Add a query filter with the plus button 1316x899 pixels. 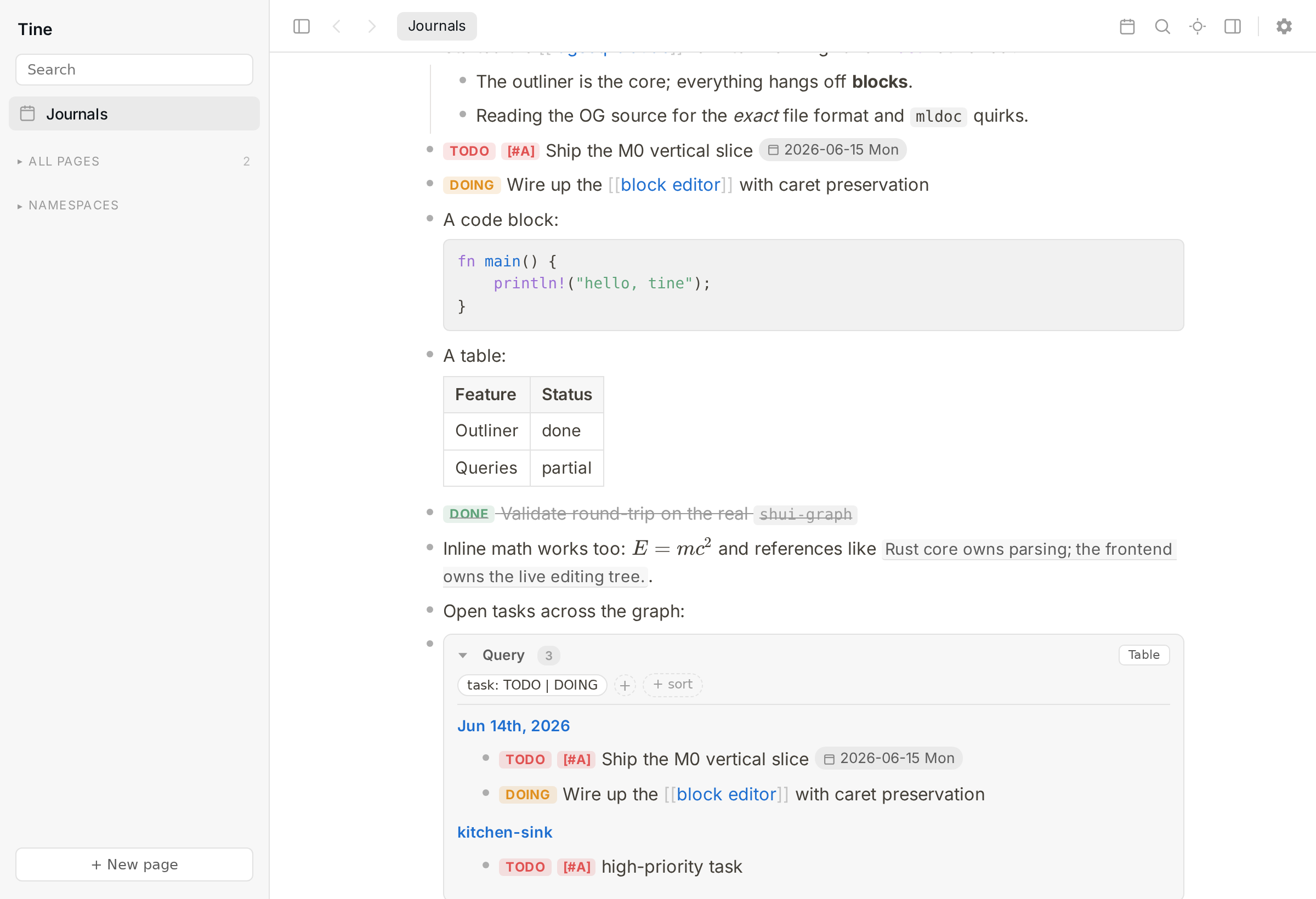(625, 686)
